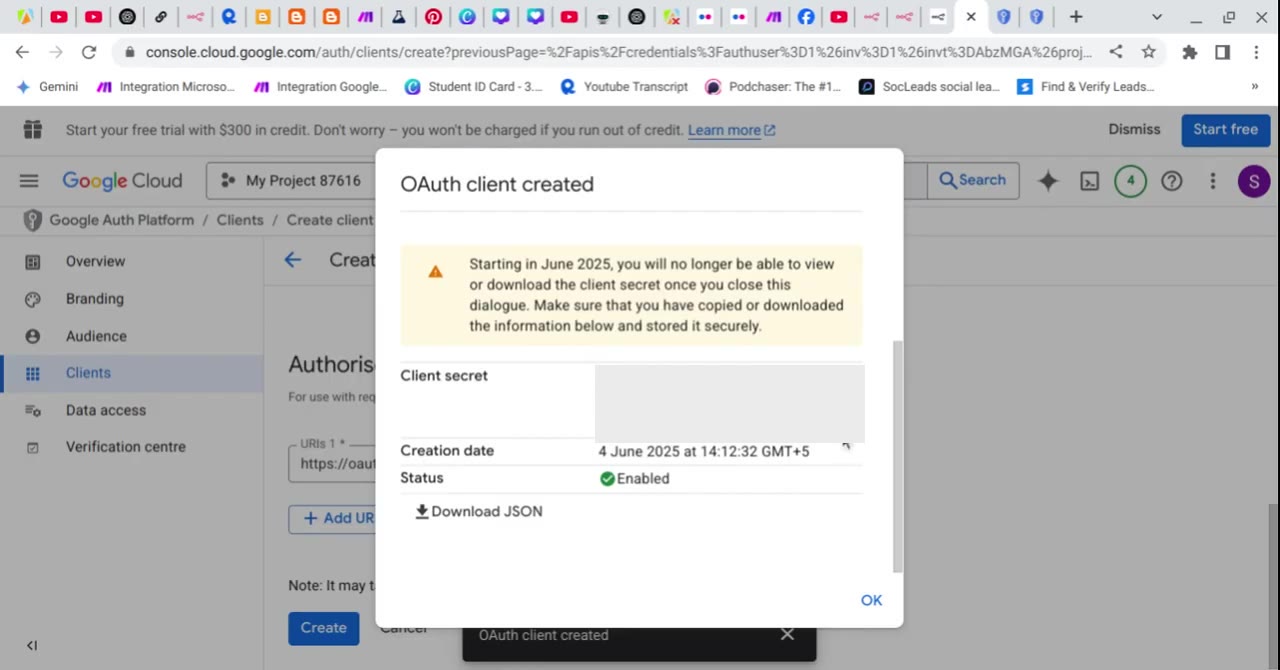
Task: Bookmark this page with the star
Action: click(x=1149, y=52)
